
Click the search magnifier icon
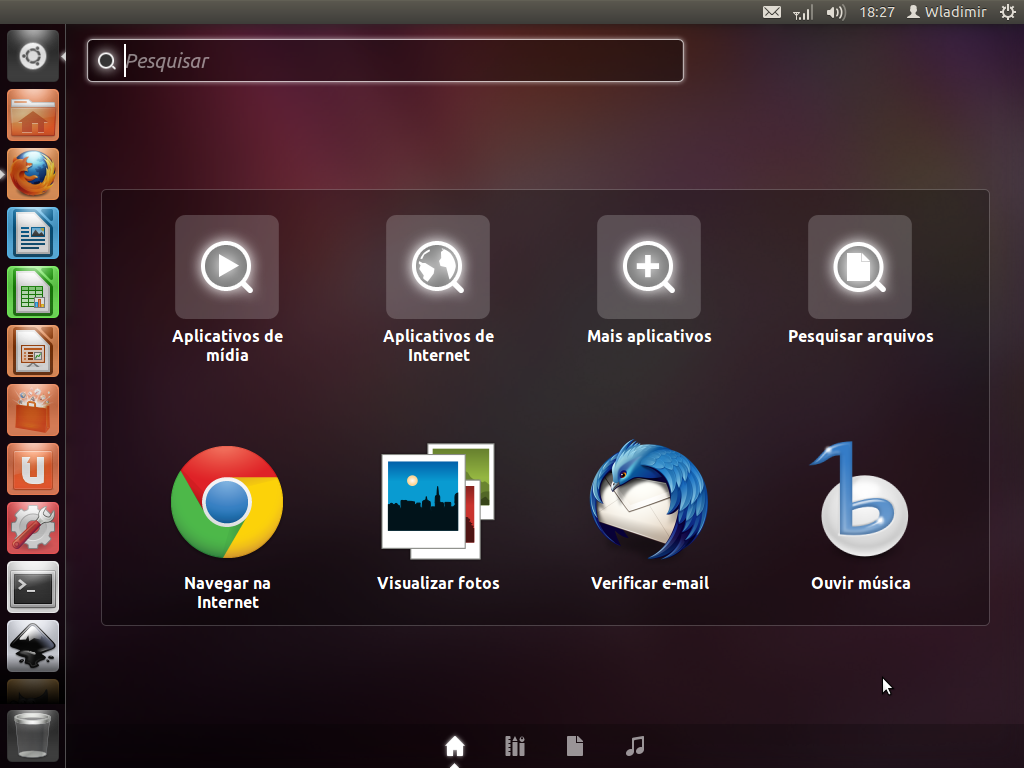106,61
